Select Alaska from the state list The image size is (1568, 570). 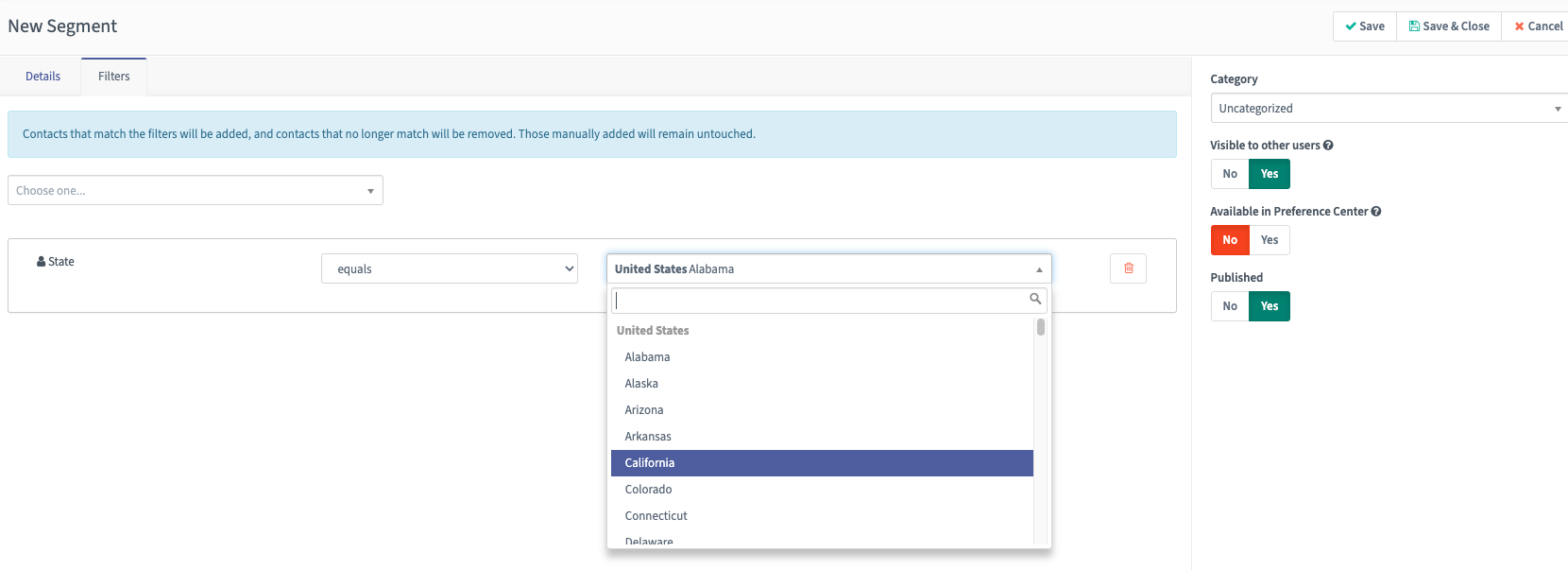coord(822,384)
